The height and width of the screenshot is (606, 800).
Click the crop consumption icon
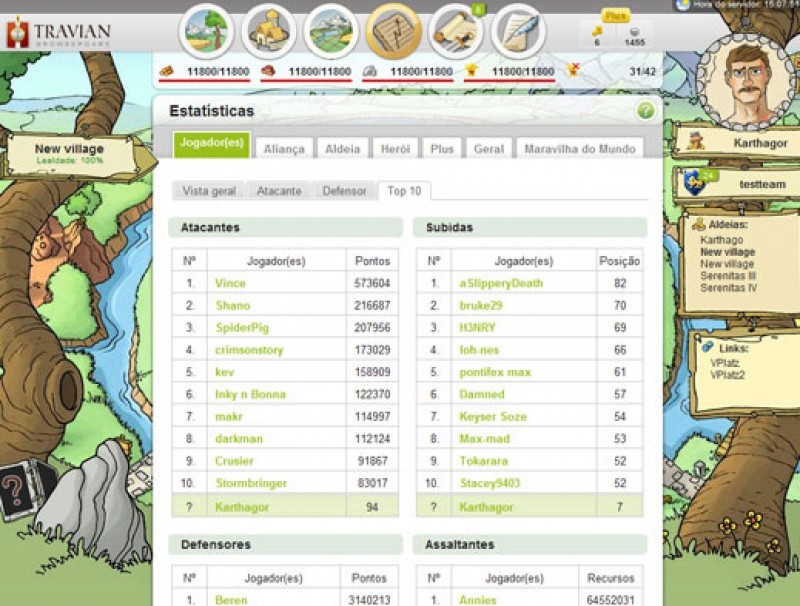pos(574,69)
